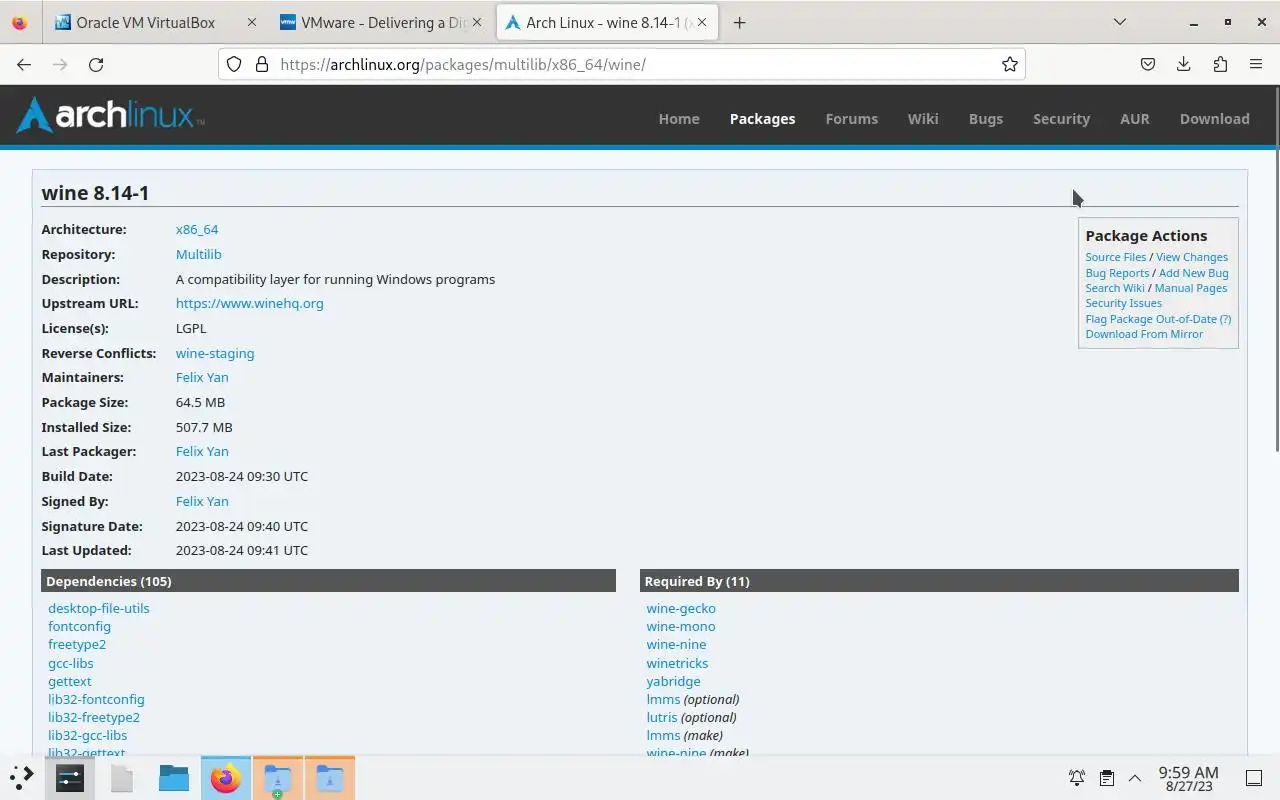The width and height of the screenshot is (1280, 800).
Task: Click the Add New Bug link
Action: click(1193, 273)
